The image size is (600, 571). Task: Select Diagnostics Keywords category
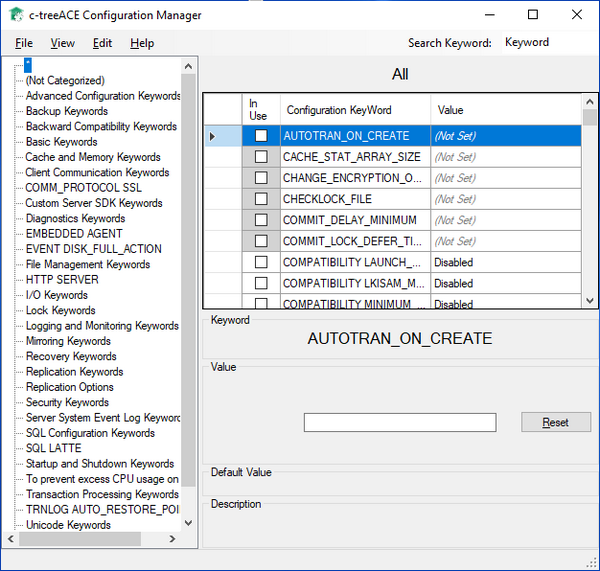pyautogui.click(x=75, y=218)
